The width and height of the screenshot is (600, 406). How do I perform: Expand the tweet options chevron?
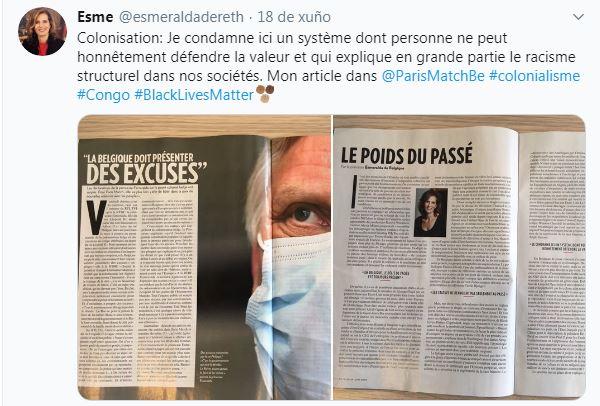coord(578,17)
